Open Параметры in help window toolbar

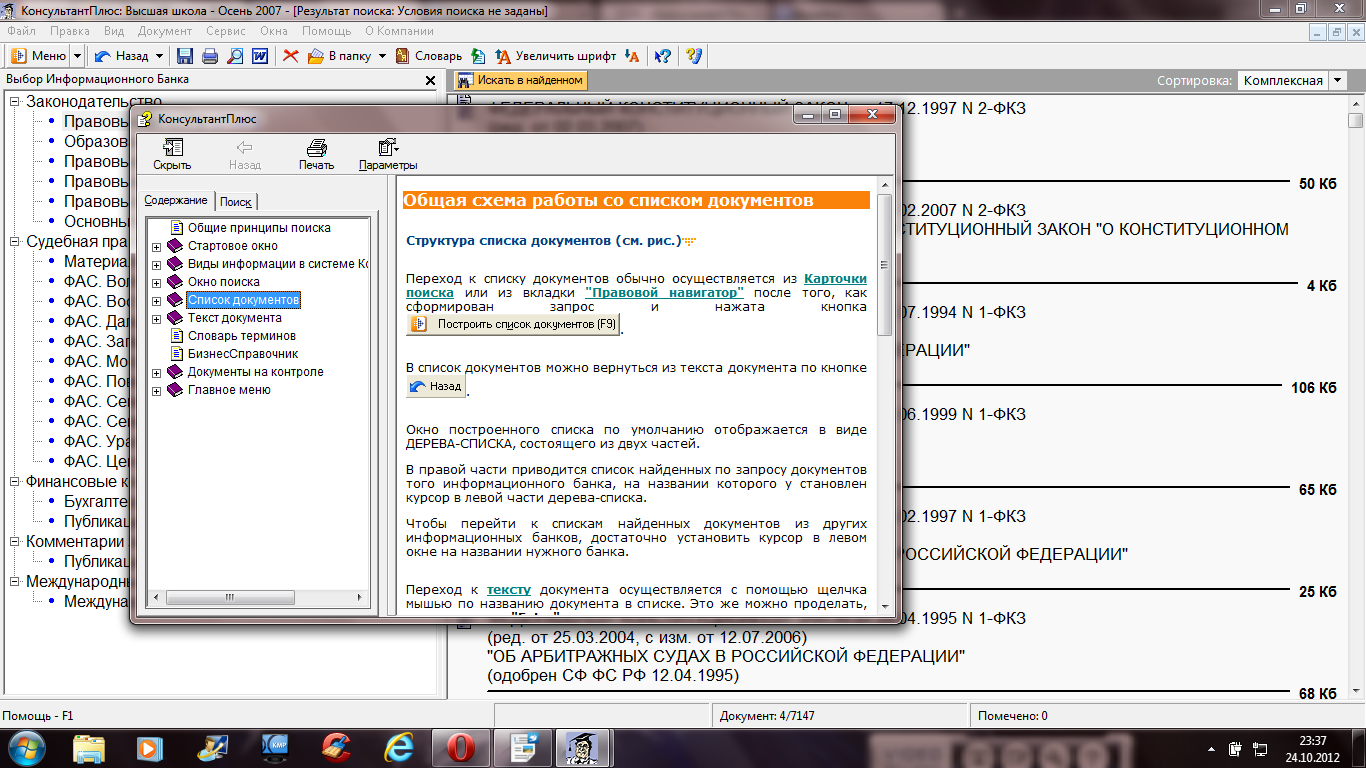(388, 154)
